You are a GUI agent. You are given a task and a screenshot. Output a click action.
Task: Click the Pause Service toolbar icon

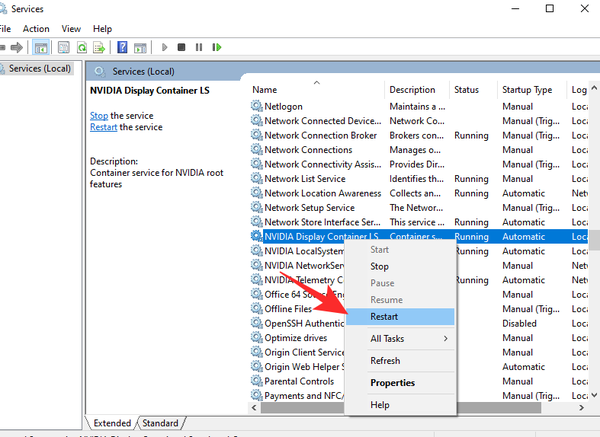pyautogui.click(x=199, y=47)
